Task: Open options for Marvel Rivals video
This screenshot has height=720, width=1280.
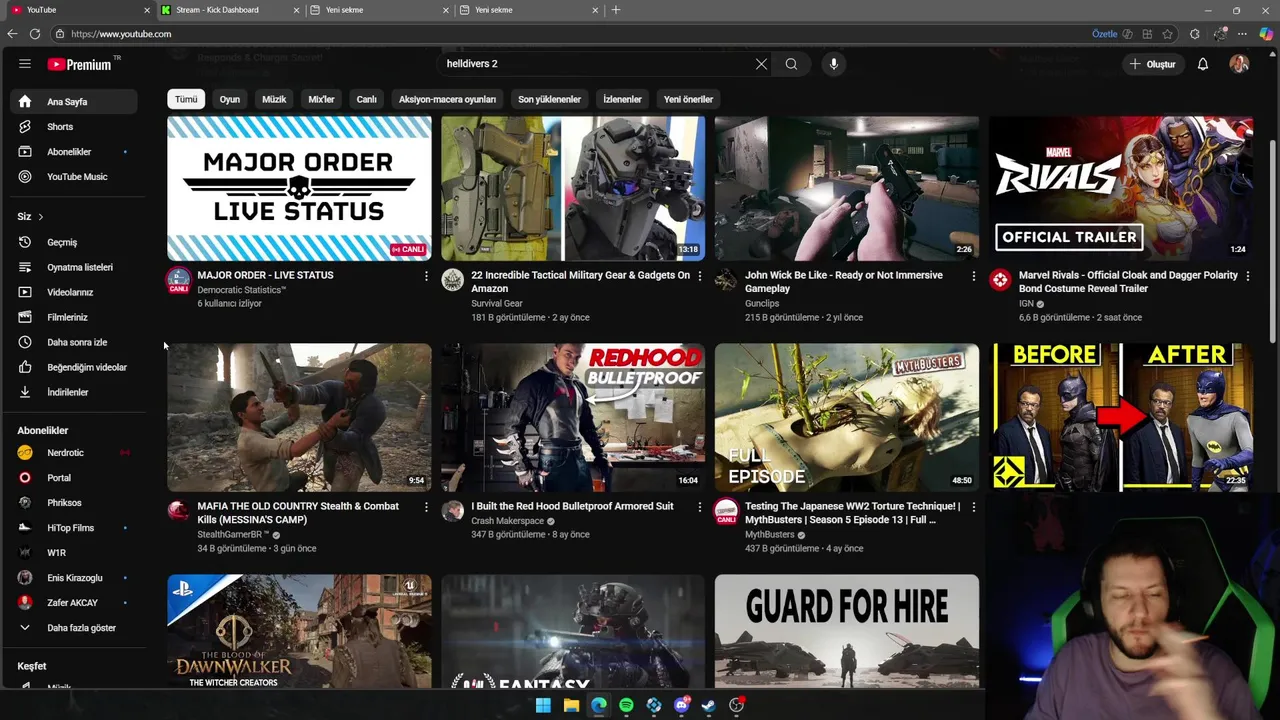Action: (1248, 276)
